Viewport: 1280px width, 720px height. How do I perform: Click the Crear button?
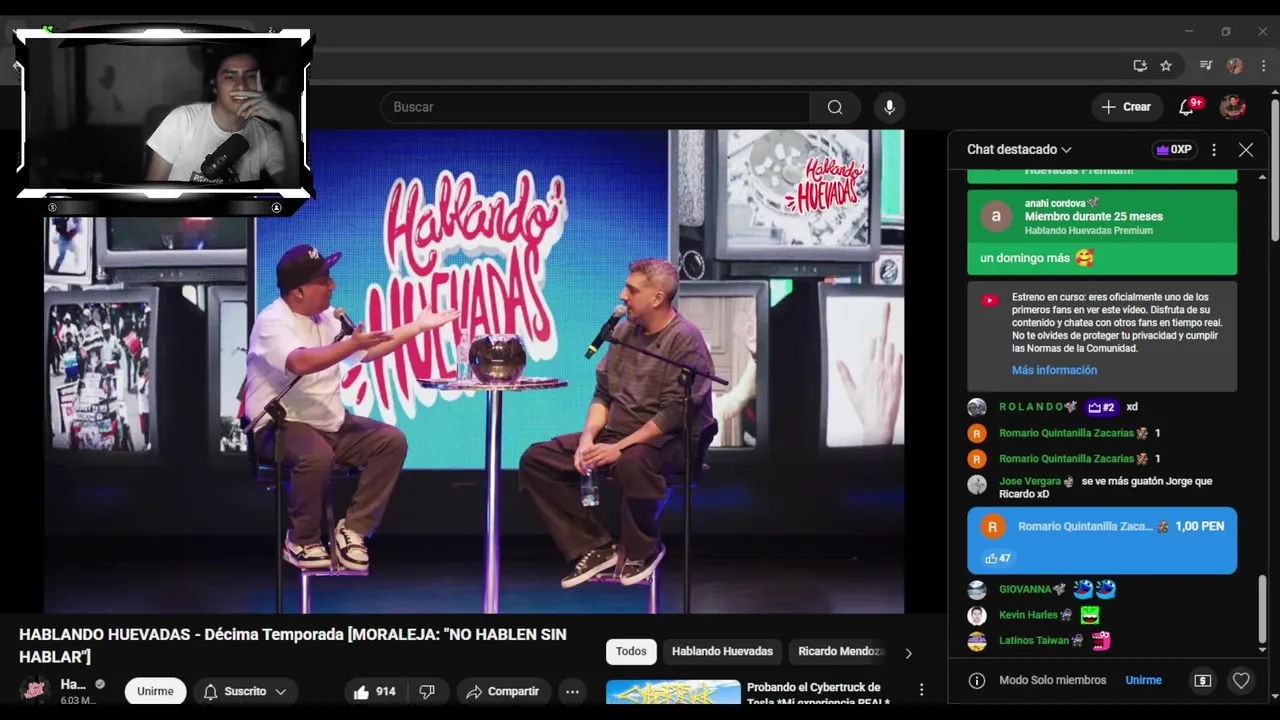(x=1126, y=107)
